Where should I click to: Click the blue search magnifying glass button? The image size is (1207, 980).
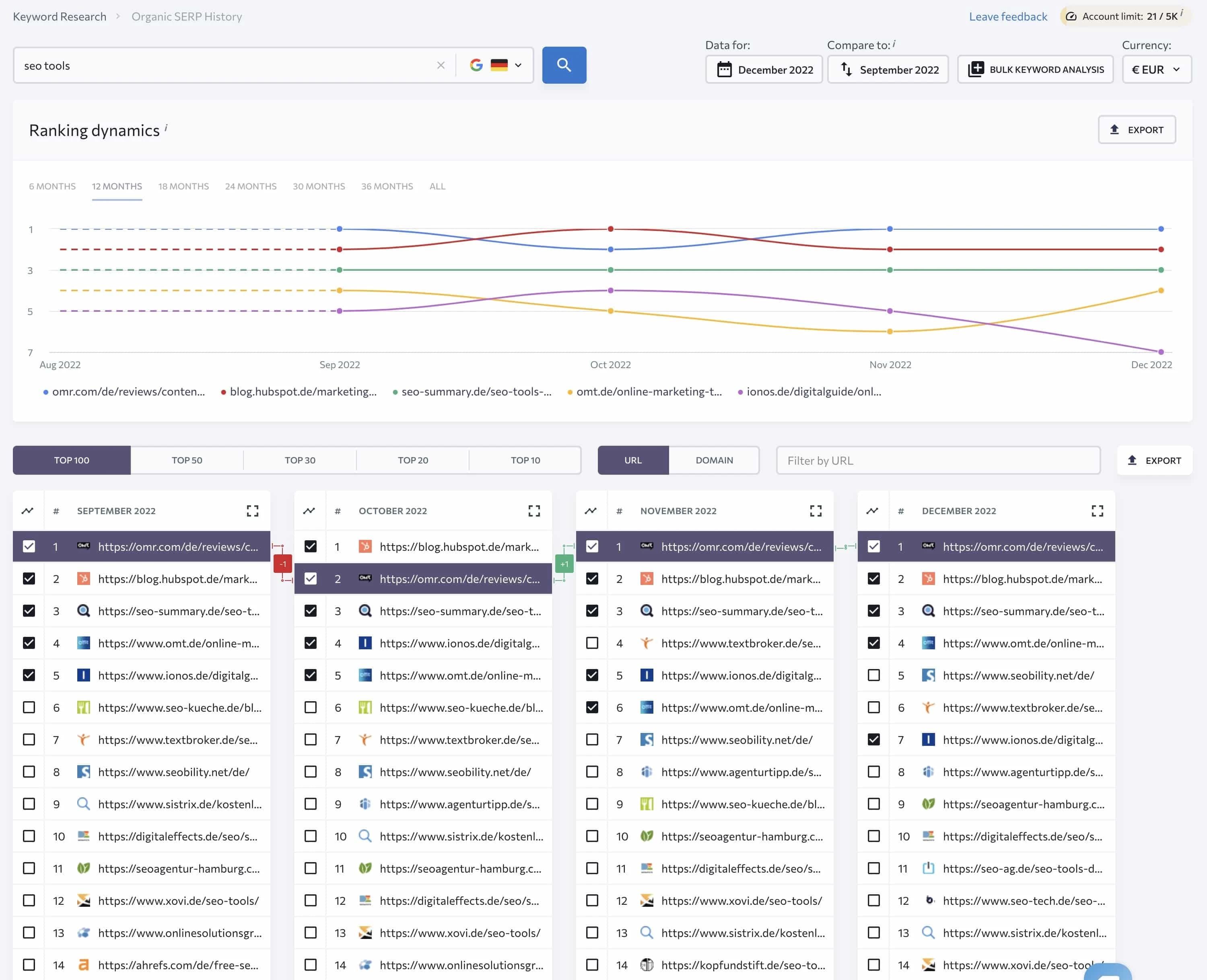point(564,65)
